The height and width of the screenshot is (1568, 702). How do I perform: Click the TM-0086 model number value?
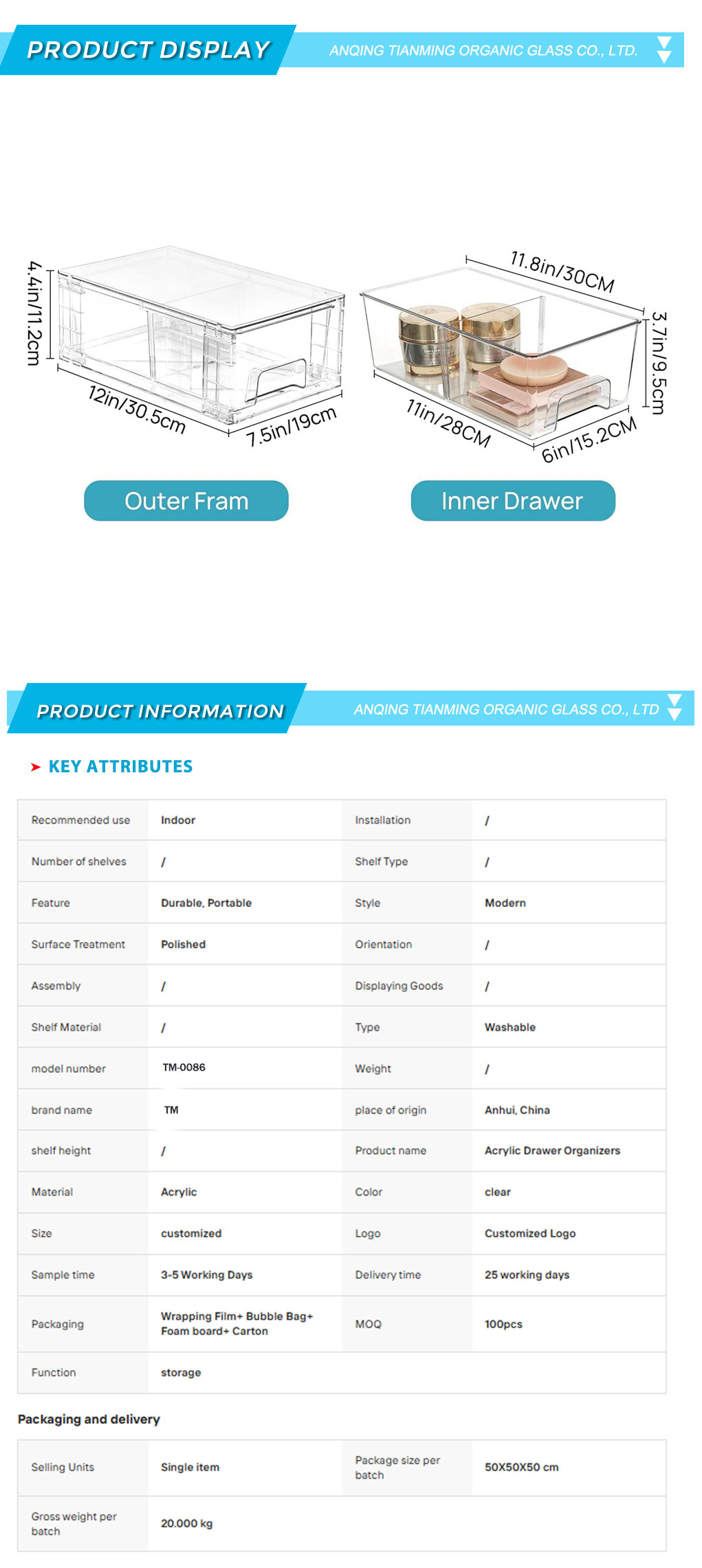click(184, 1067)
